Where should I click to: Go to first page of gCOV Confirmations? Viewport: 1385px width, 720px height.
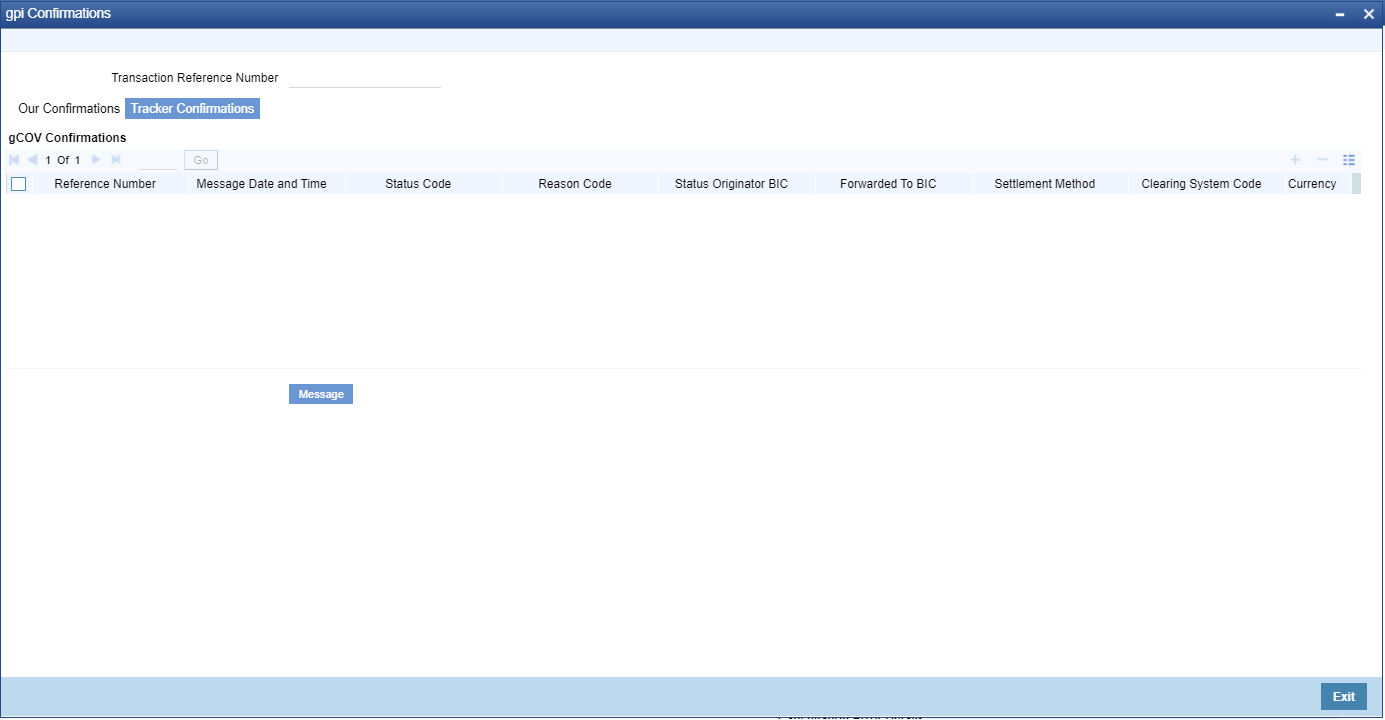[14, 160]
